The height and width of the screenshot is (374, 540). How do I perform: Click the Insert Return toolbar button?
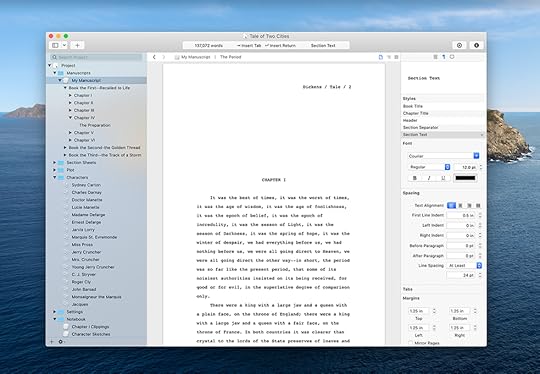(280, 45)
